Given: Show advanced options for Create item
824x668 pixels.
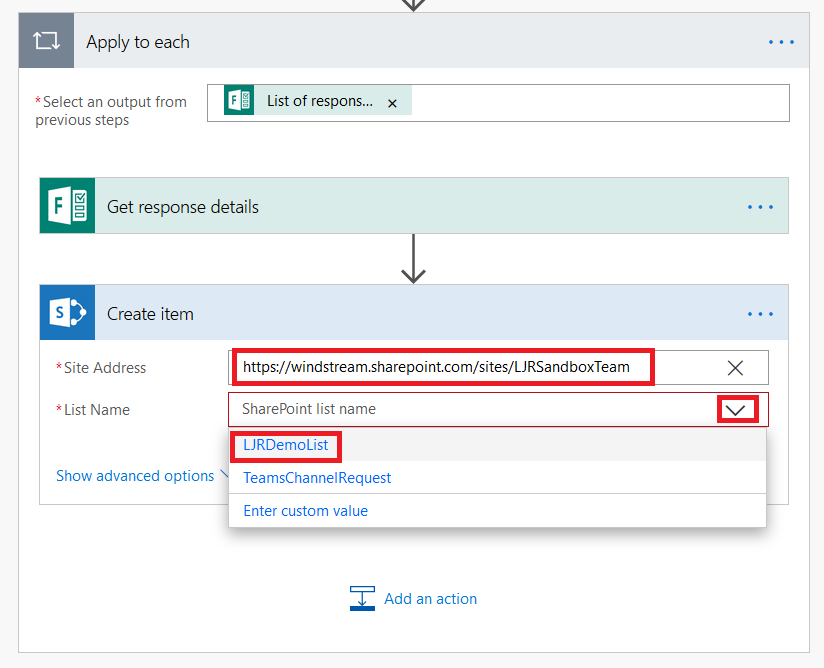Looking at the screenshot, I should (135, 476).
